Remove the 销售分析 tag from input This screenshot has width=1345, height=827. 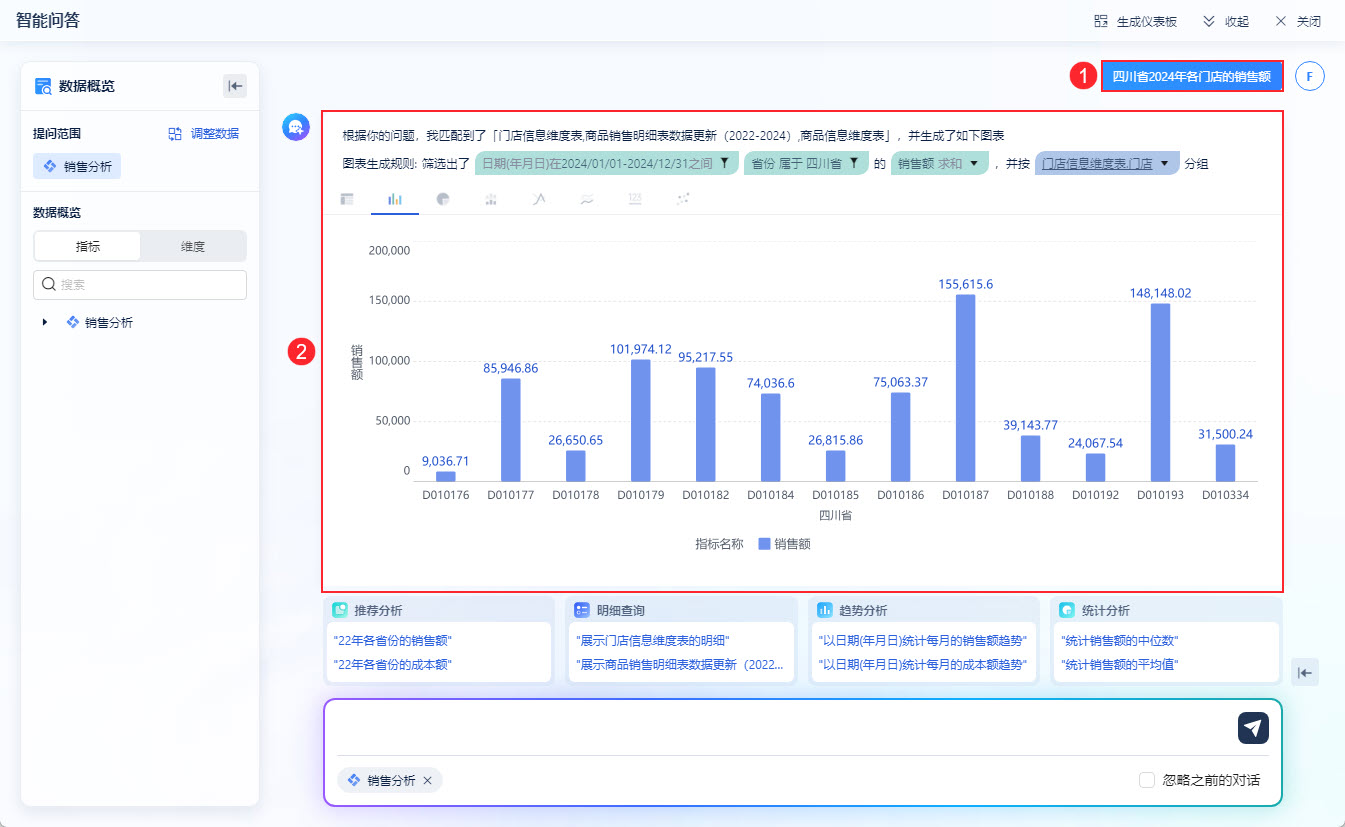pos(427,781)
